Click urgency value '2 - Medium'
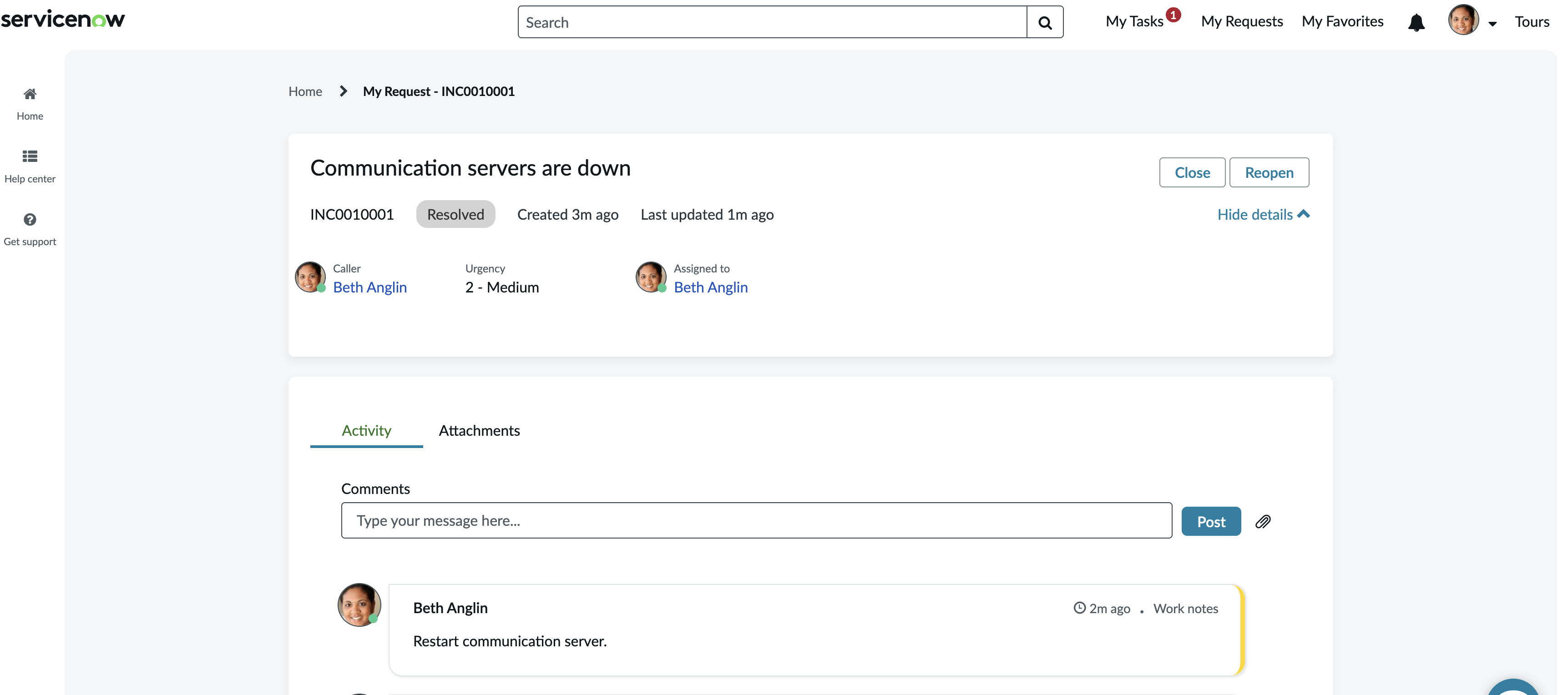This screenshot has height=695, width=1568. 501,287
